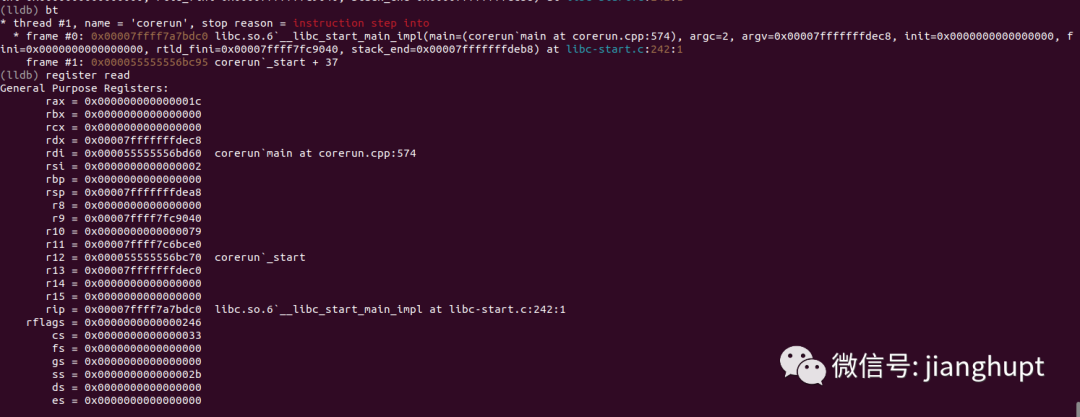The image size is (1080, 417).
Task: Click the 'General Purpose Registers:' heading
Action: click(x=84, y=88)
